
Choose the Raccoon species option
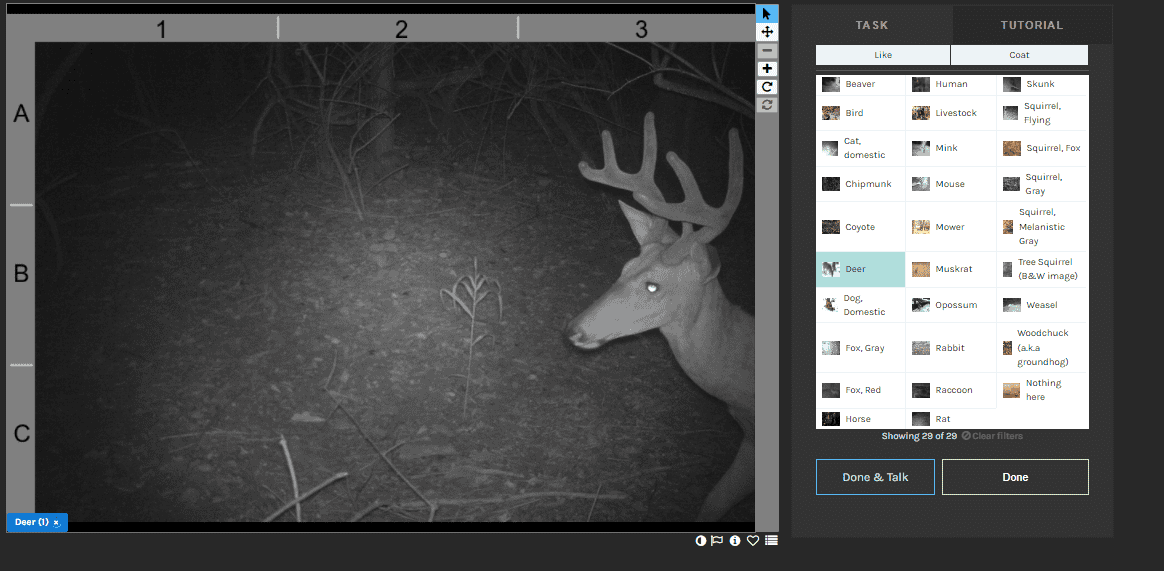pos(951,390)
